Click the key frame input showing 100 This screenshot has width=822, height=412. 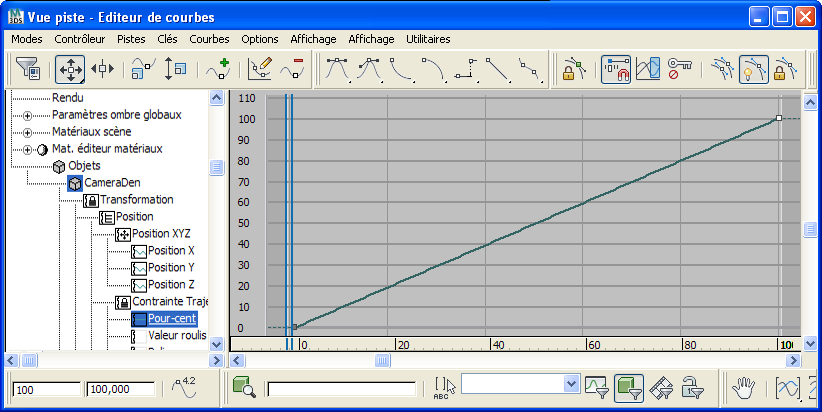pos(47,389)
